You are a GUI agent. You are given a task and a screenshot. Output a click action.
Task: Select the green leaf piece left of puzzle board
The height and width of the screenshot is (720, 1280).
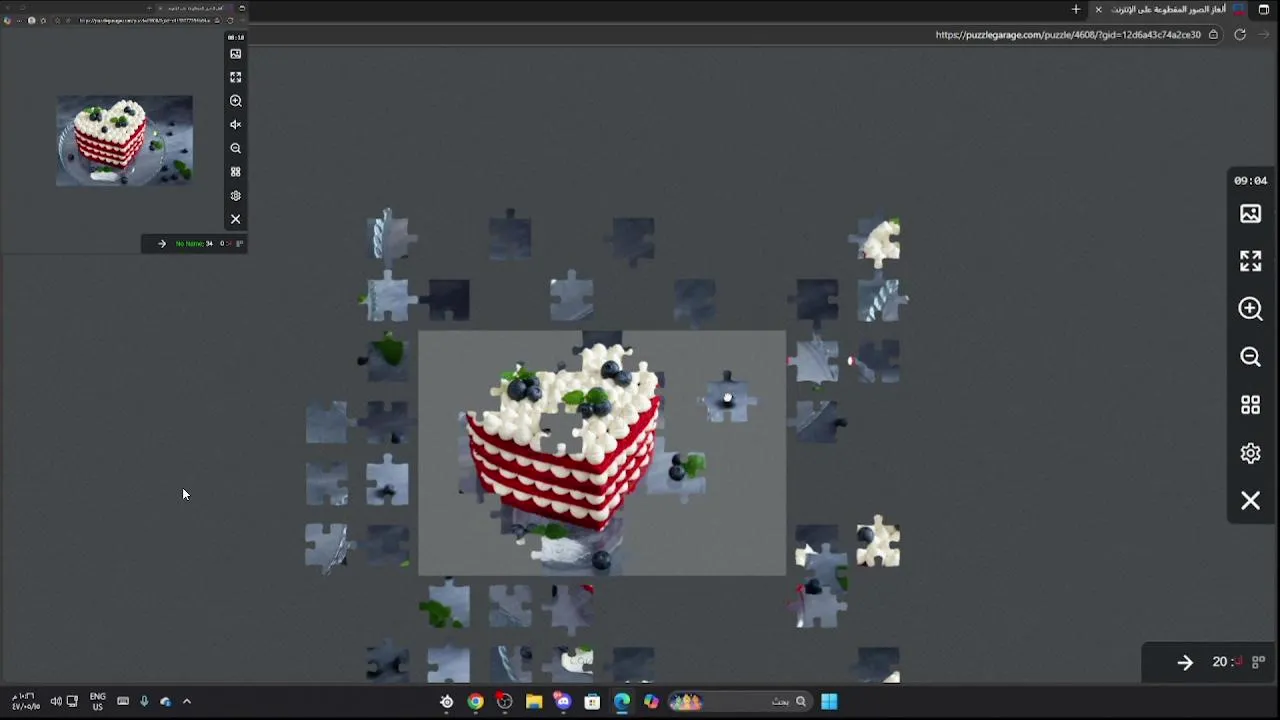tap(385, 356)
